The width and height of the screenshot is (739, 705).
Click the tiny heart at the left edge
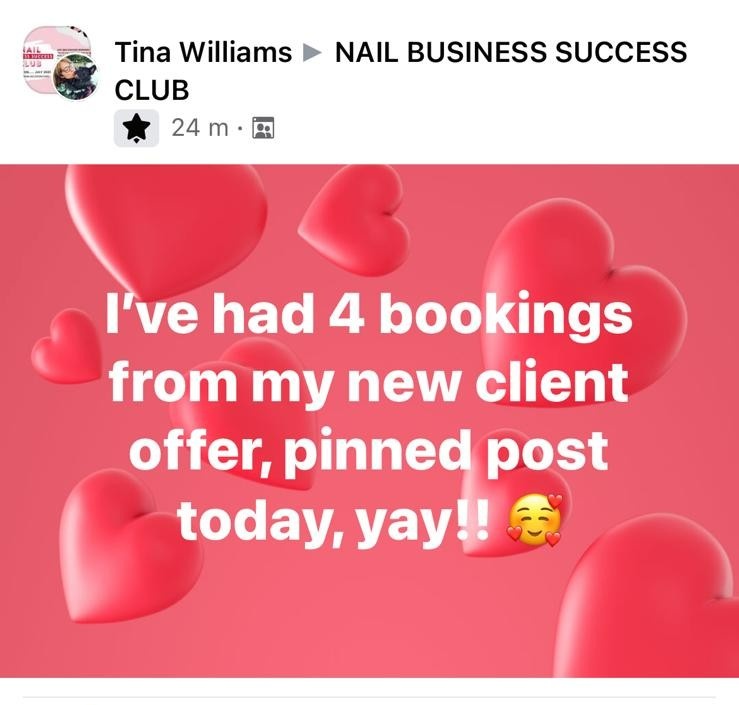click(66, 345)
